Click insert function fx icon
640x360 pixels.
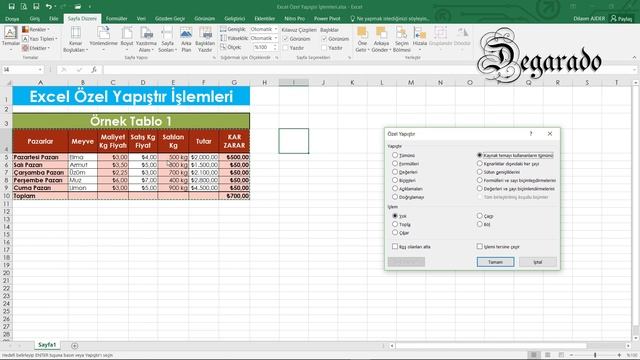coord(94,70)
